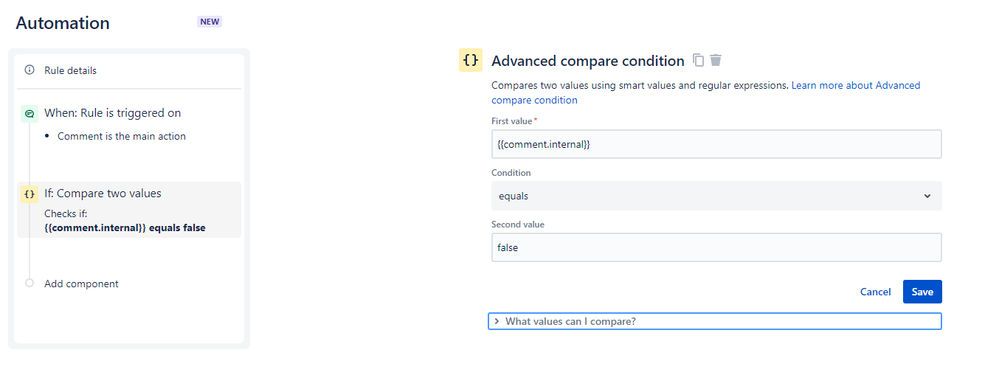
Task: Click the copy condition icon
Action: 698,61
